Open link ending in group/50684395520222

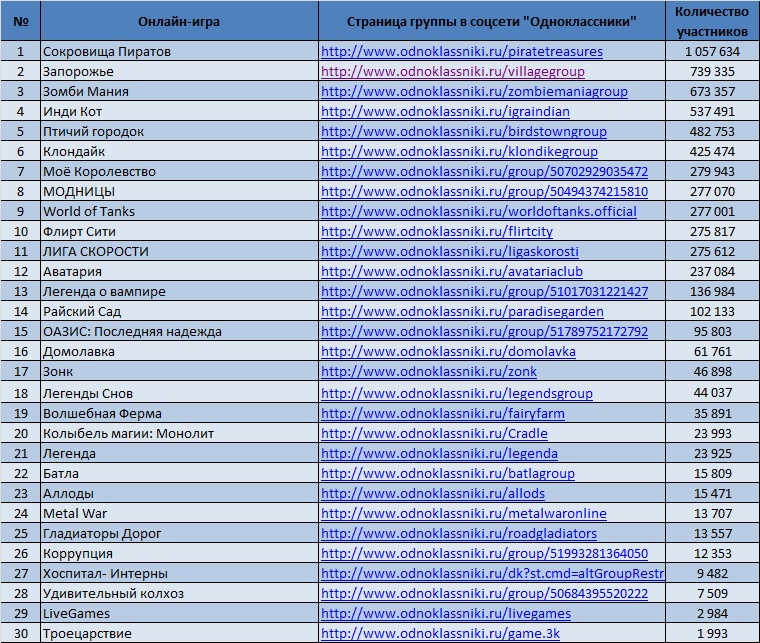click(x=484, y=594)
